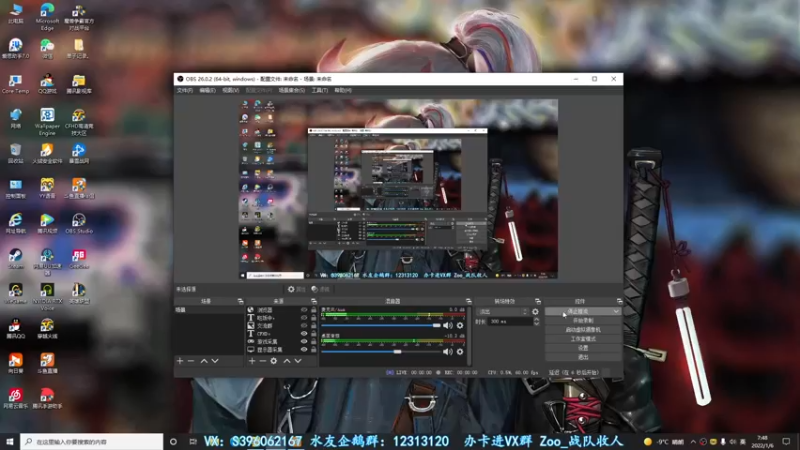
Task: Open the Help menu in OBS
Action: 343,90
